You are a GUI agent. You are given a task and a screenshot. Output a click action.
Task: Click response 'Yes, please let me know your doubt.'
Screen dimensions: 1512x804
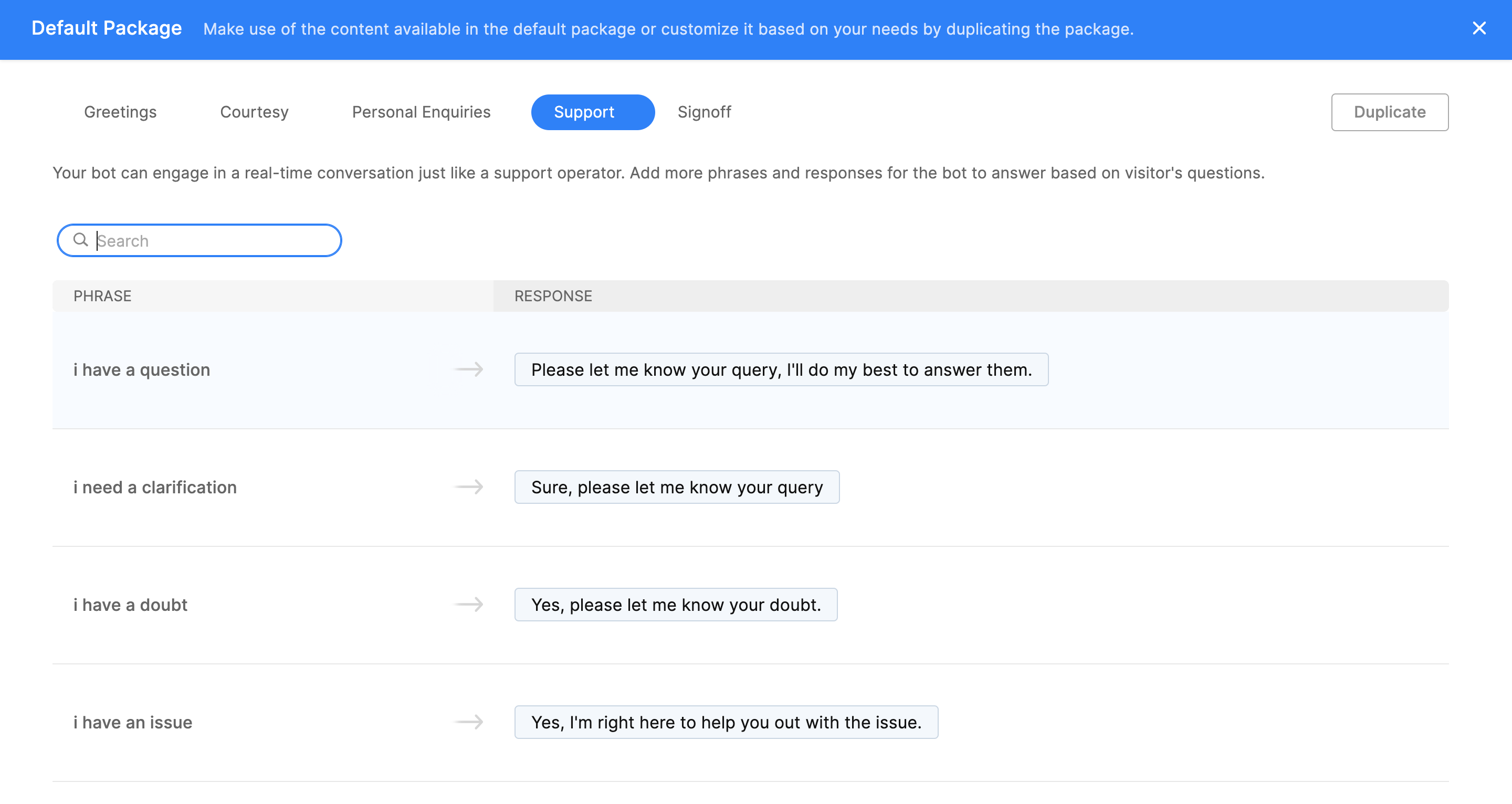pyautogui.click(x=675, y=605)
